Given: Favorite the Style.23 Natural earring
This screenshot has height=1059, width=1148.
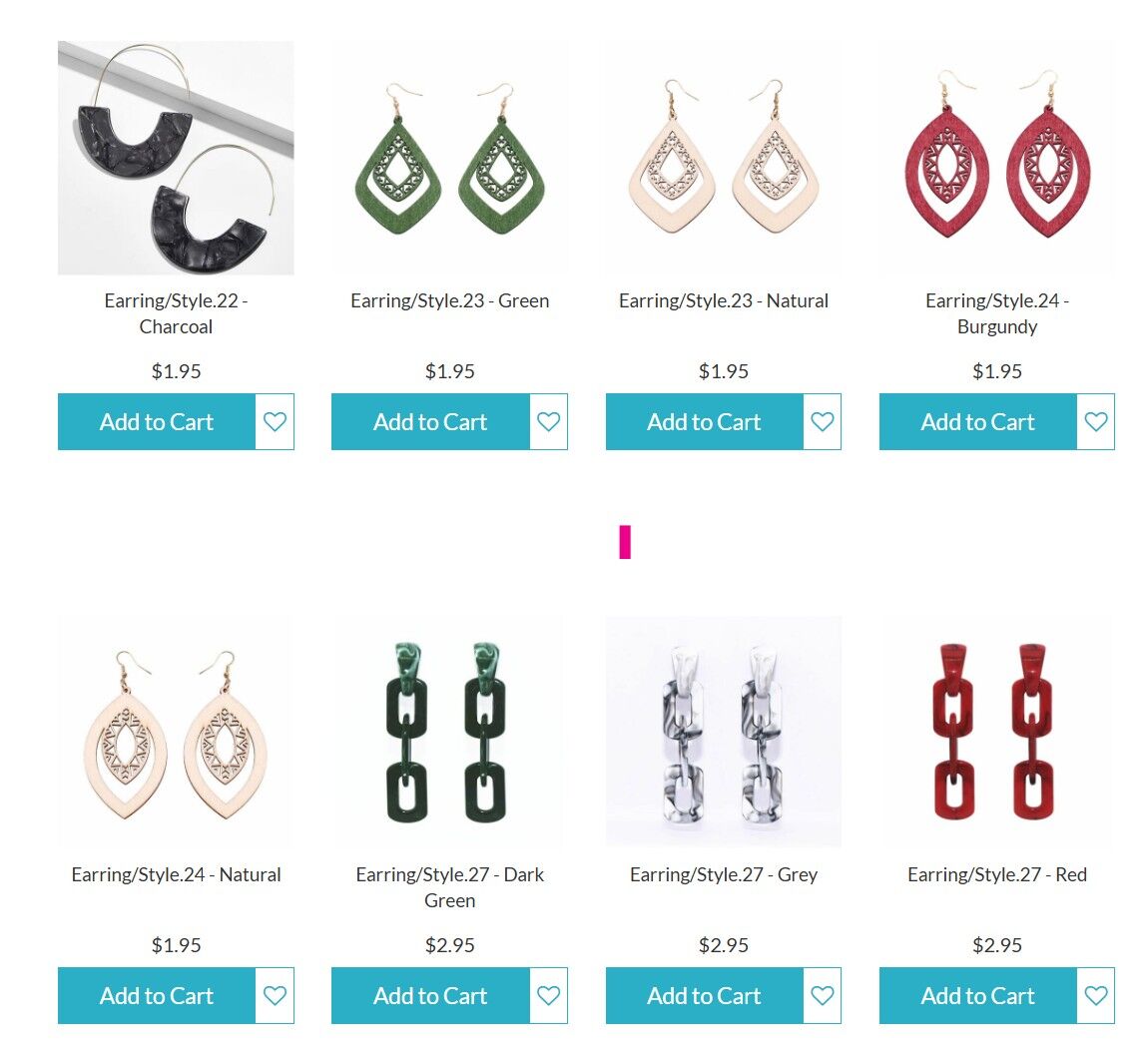Looking at the screenshot, I should (x=823, y=421).
